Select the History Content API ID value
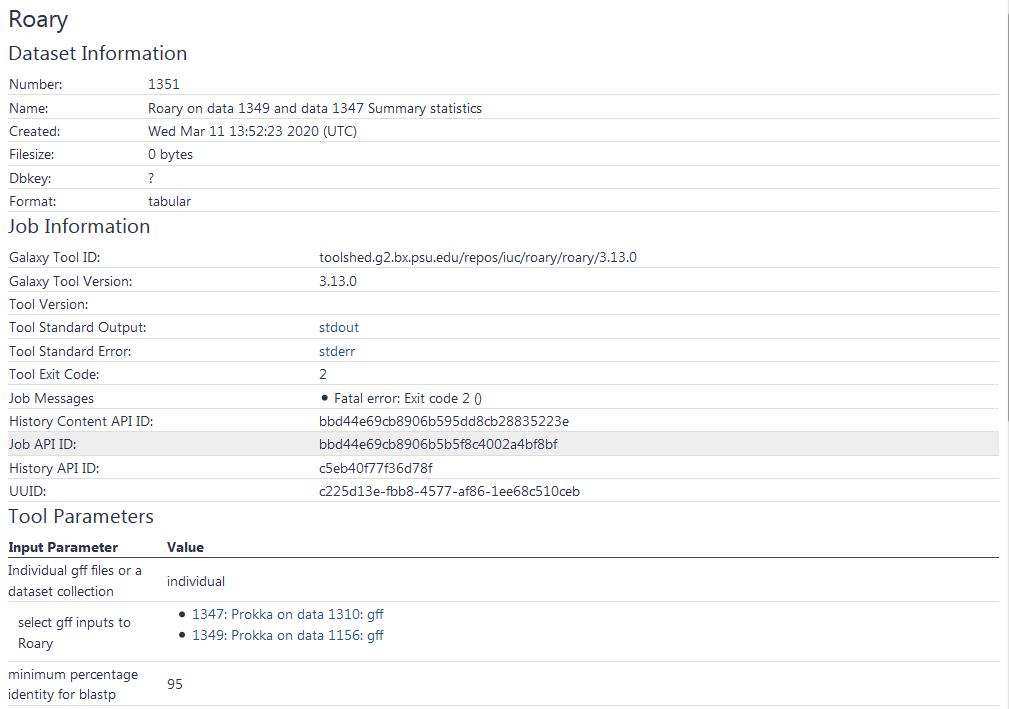 click(x=444, y=421)
